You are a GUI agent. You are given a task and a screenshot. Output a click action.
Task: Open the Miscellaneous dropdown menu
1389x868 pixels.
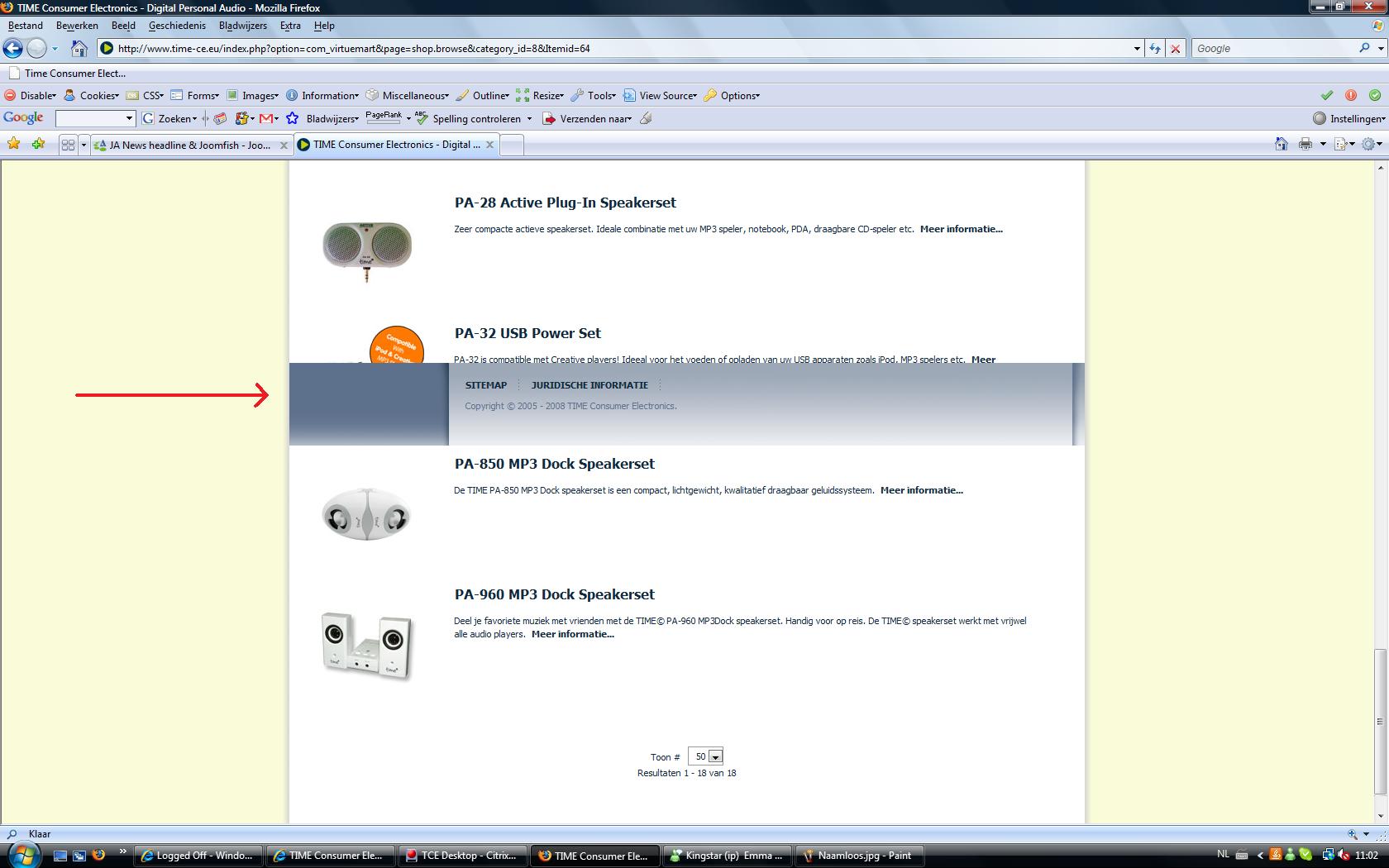408,95
